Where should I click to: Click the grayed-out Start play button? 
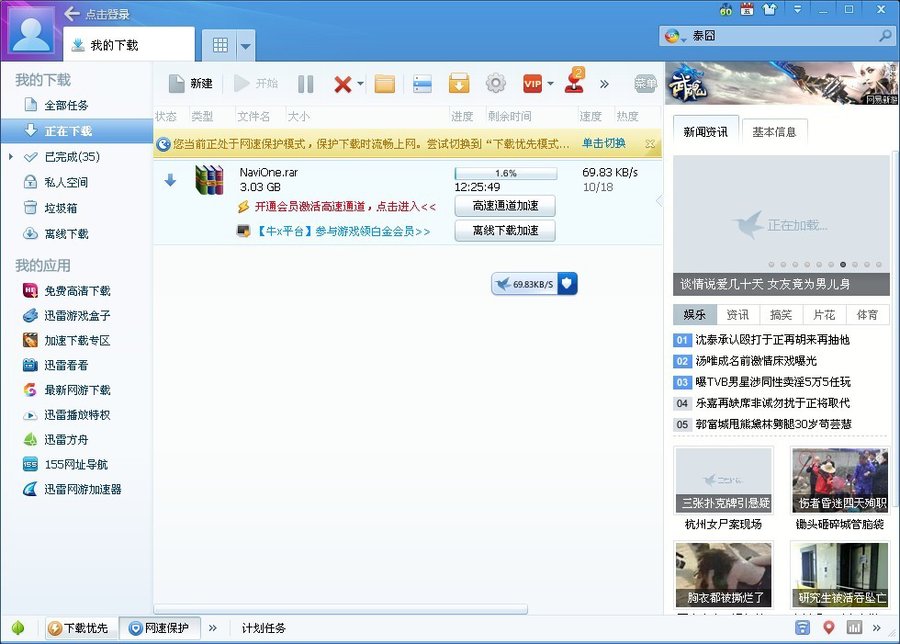242,84
